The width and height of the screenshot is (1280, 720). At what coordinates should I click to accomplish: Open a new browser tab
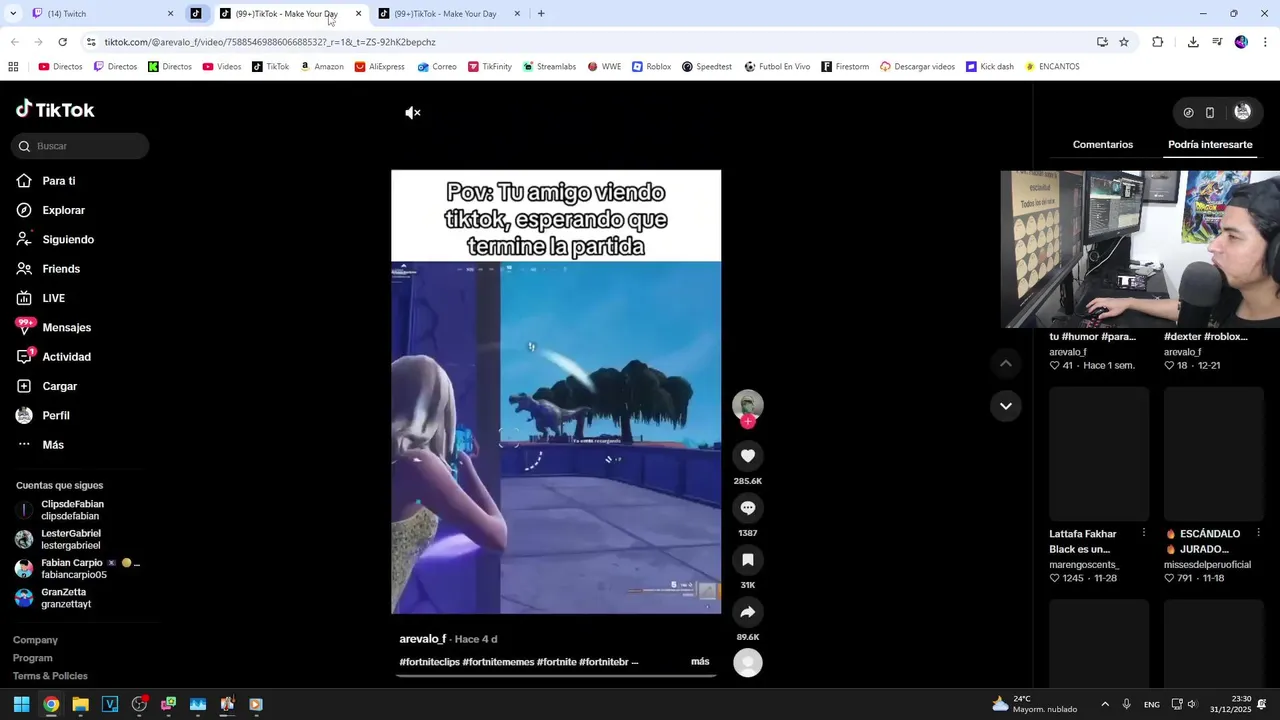coord(541,14)
